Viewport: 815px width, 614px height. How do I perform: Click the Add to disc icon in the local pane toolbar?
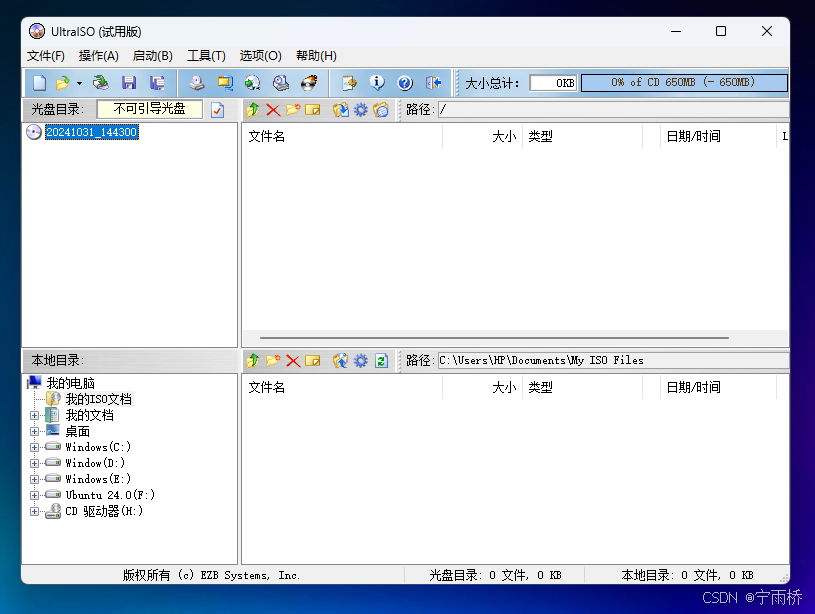click(340, 360)
